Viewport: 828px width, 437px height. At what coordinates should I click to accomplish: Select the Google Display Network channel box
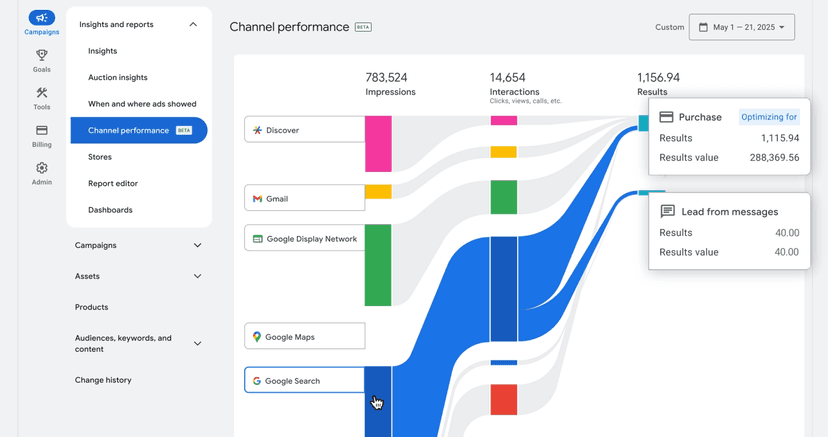coord(305,238)
